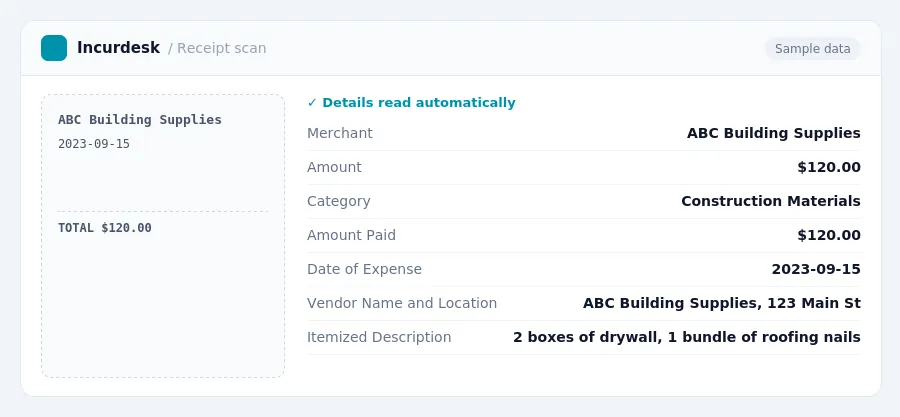Viewport: 900px width, 417px height.
Task: Click the Amount field label
Action: tap(334, 167)
